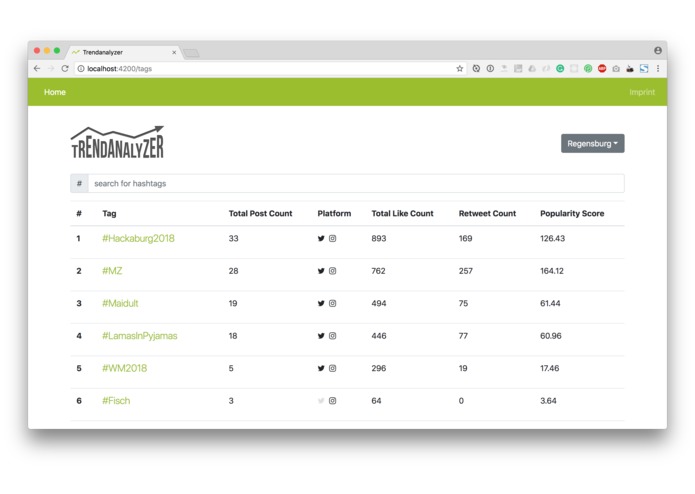Screen dimensions: 695x494
Task: Bookmark page with the star icon
Action: [x=460, y=69]
